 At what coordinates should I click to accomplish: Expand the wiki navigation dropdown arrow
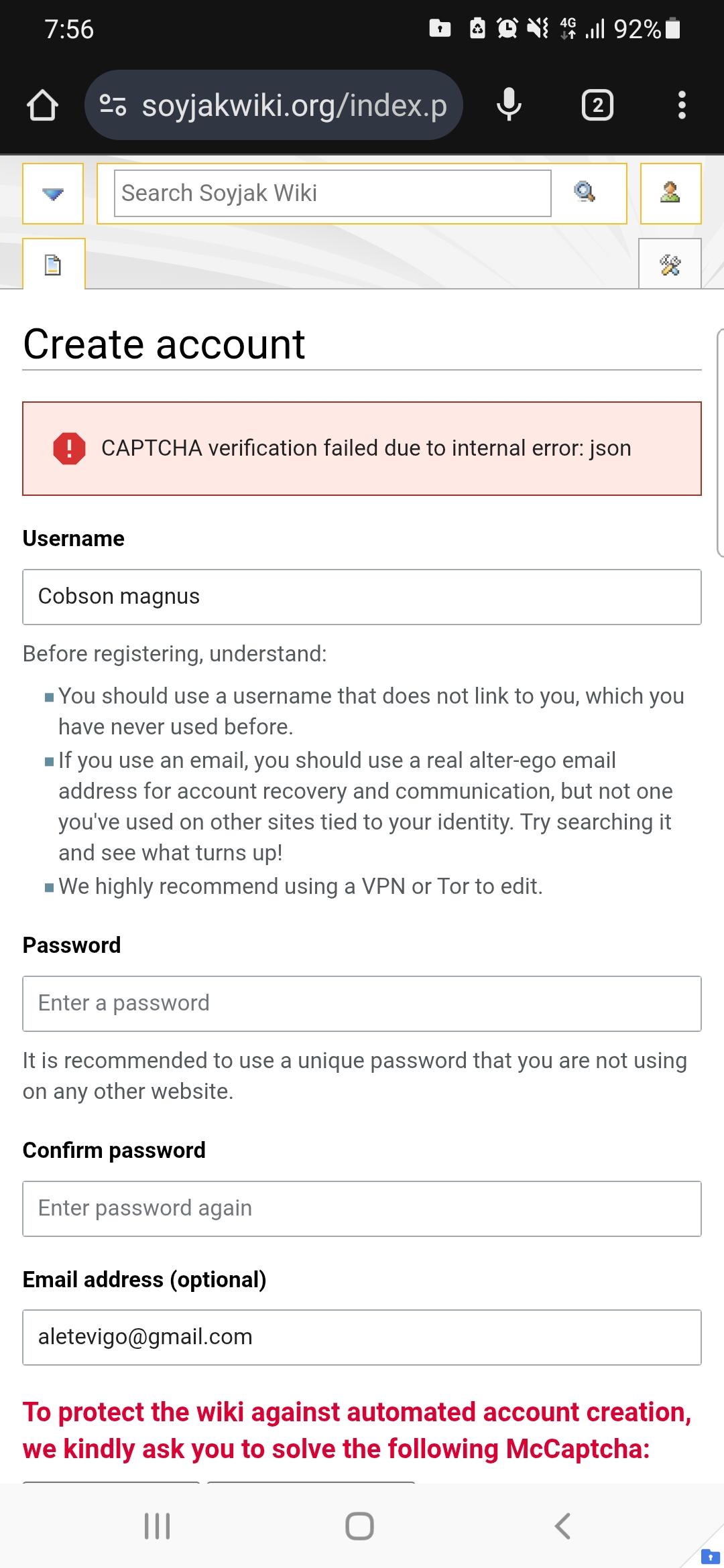[x=53, y=194]
